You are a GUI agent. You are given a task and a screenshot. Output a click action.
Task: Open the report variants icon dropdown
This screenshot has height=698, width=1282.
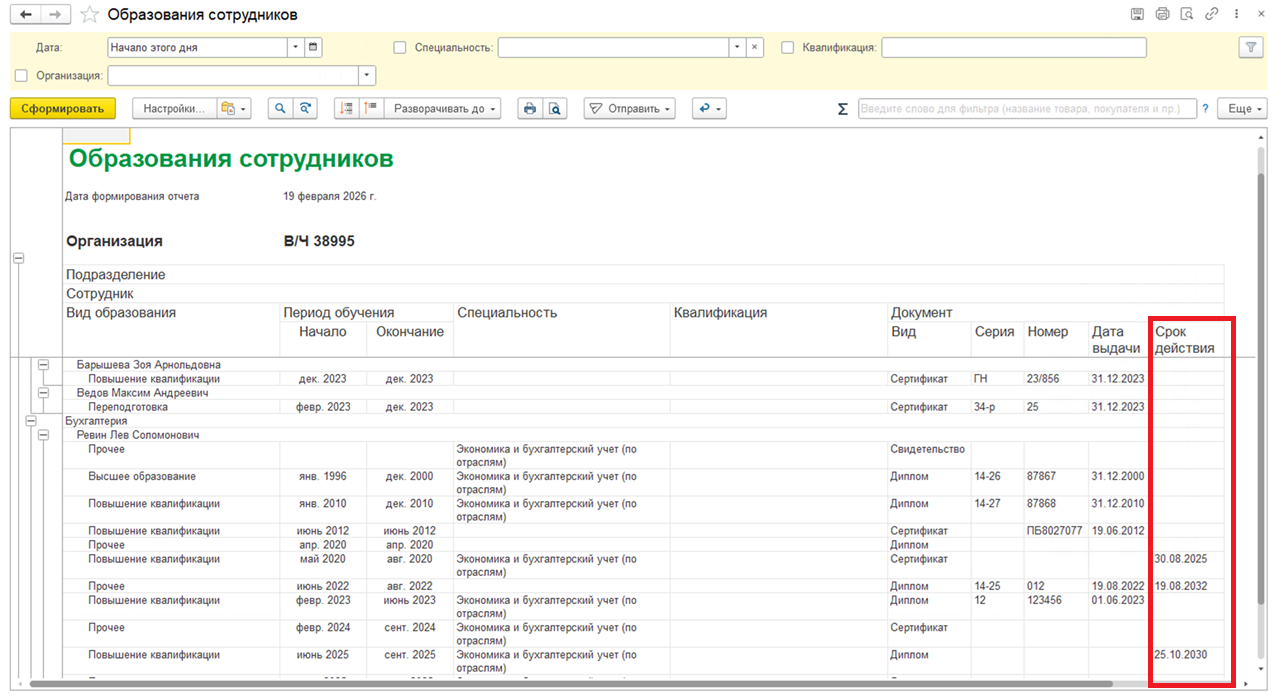234,109
